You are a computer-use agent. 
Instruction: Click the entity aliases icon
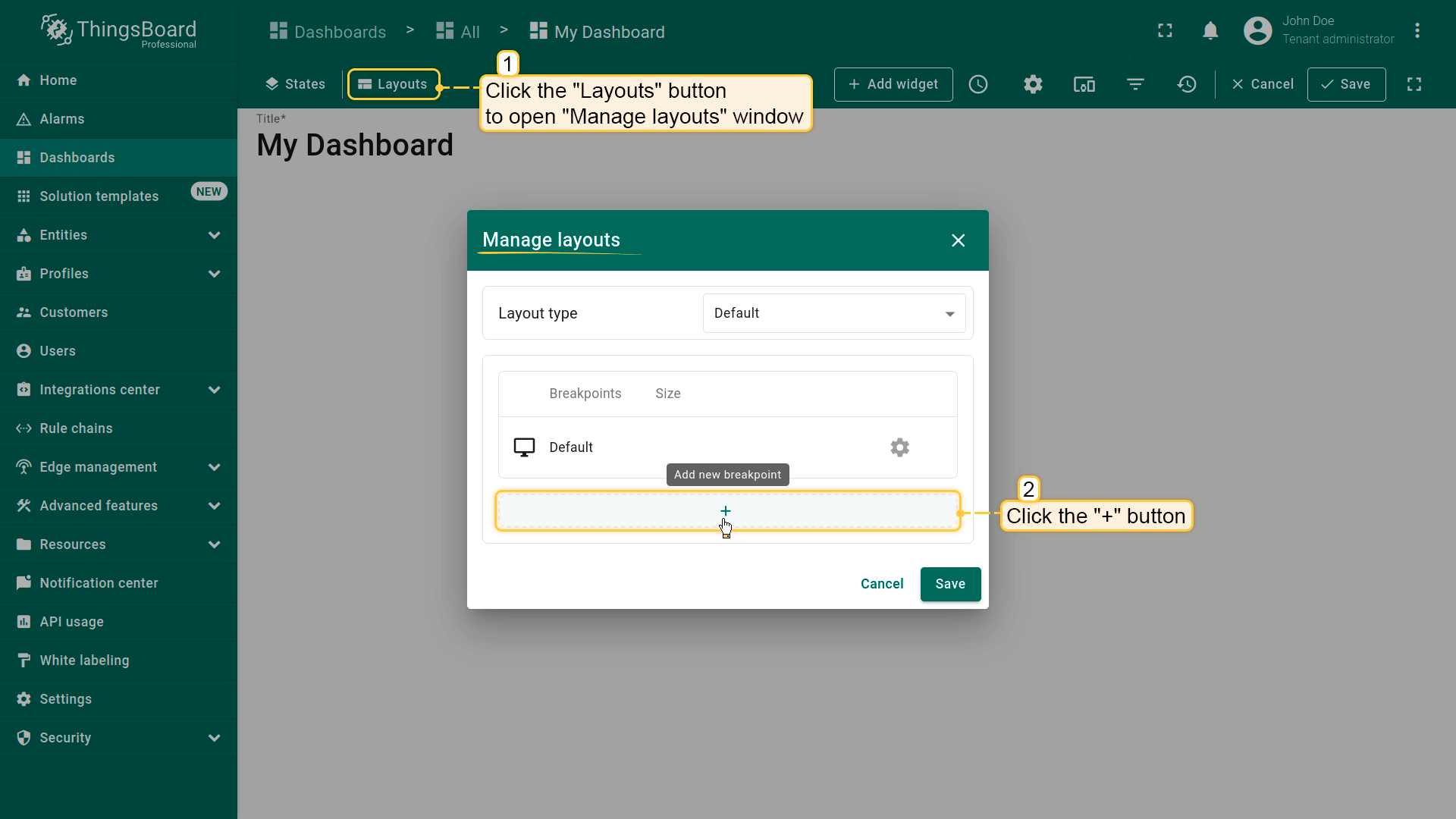click(x=1084, y=84)
